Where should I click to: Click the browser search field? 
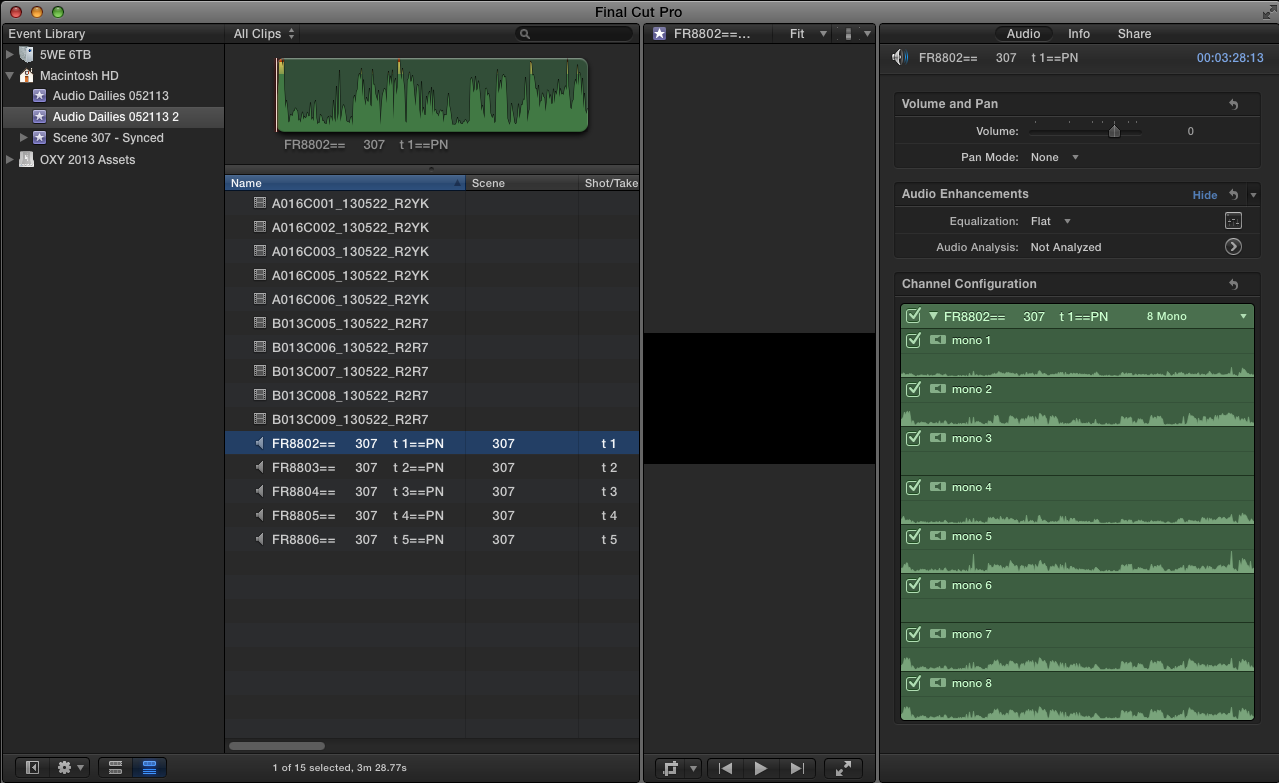[x=575, y=34]
